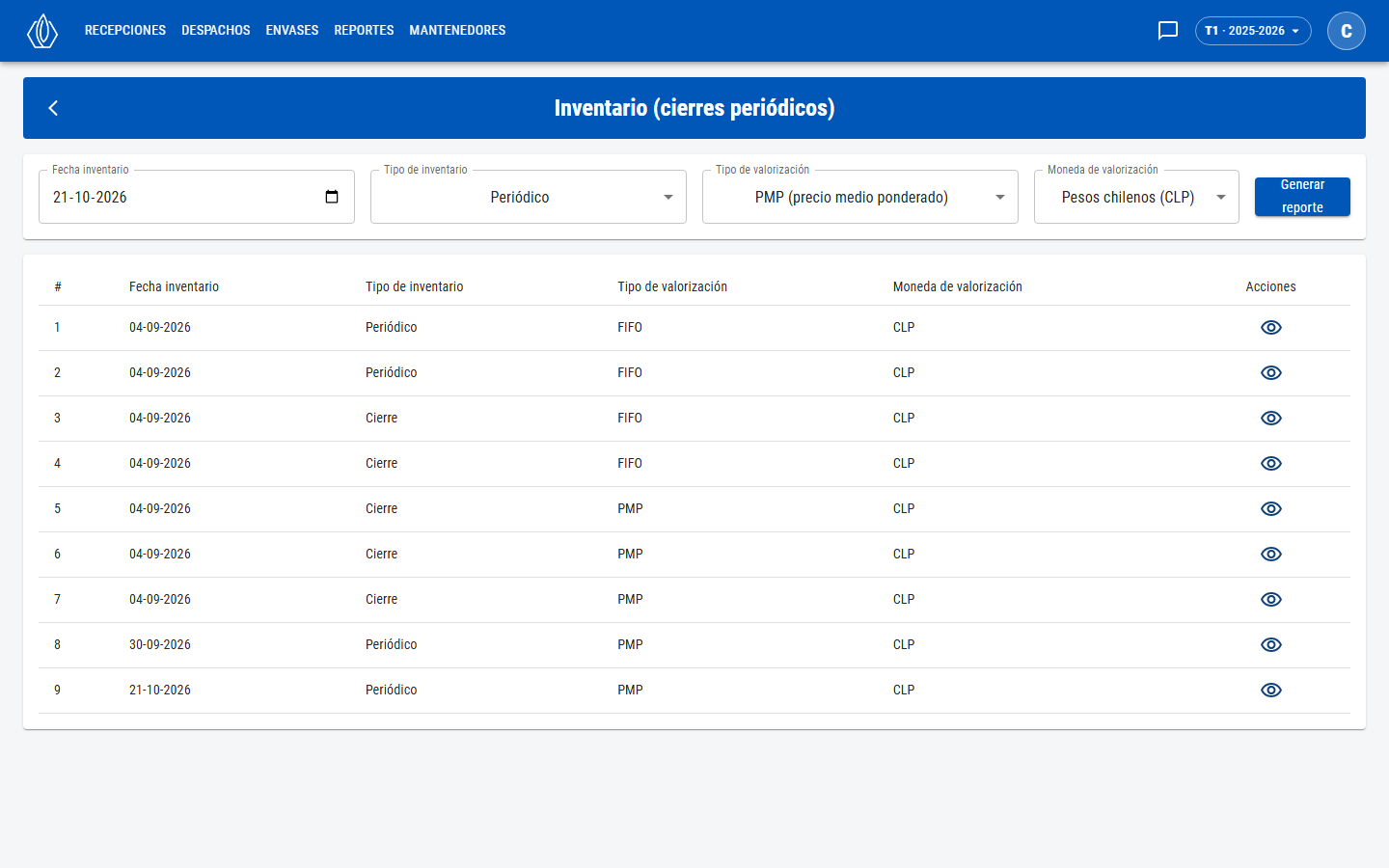Image resolution: width=1389 pixels, height=868 pixels.
Task: Click the Tipo de inventario column header
Action: [x=415, y=286]
